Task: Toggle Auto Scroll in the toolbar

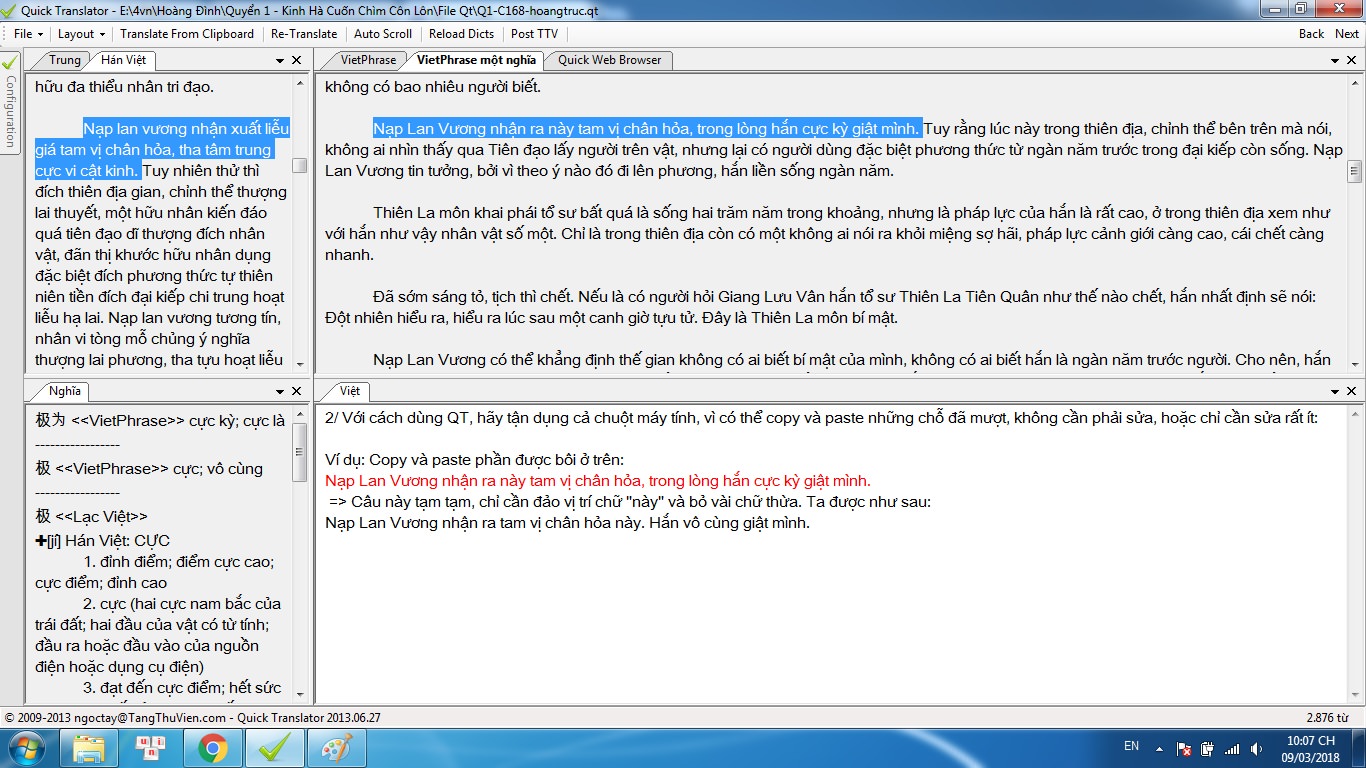Action: 383,34
